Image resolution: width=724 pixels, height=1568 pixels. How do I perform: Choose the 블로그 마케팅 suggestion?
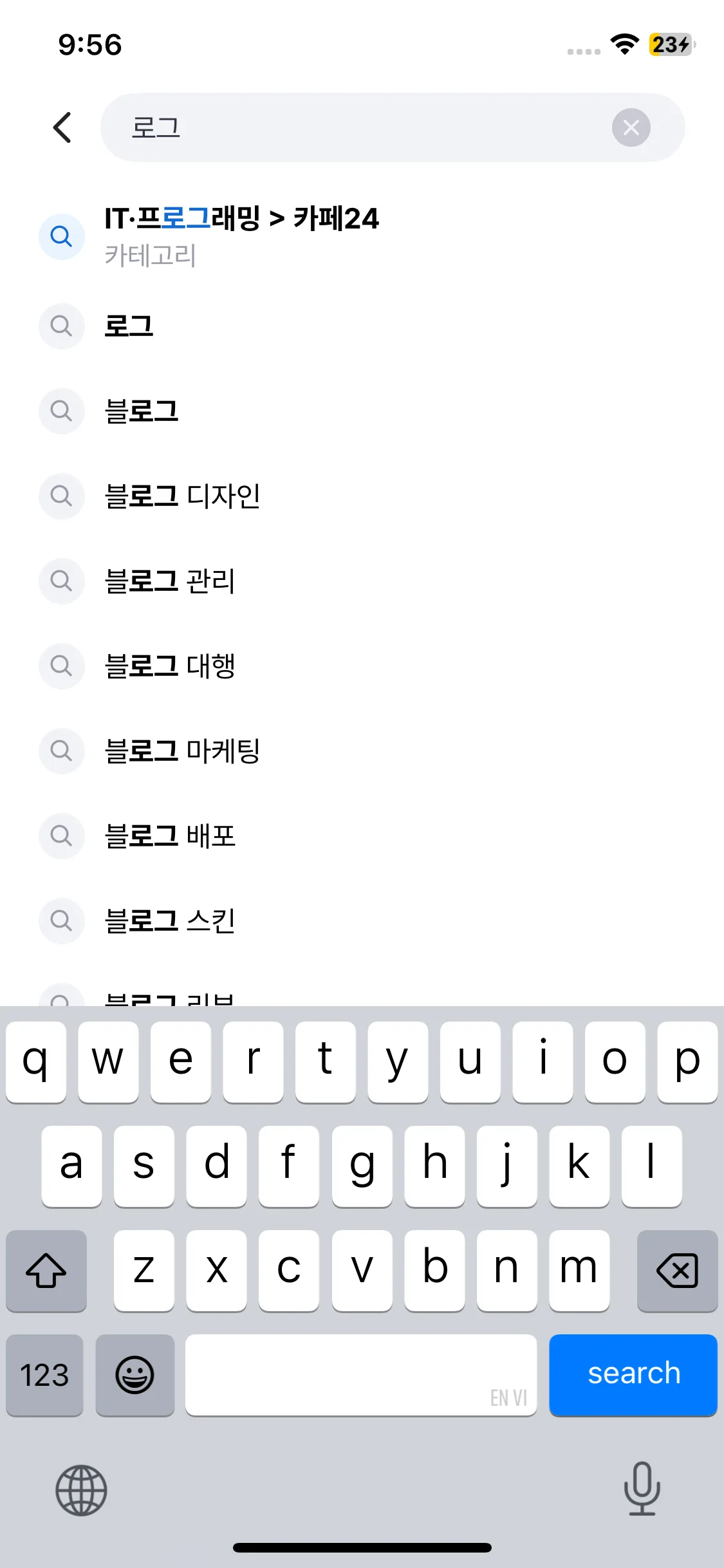pos(182,751)
